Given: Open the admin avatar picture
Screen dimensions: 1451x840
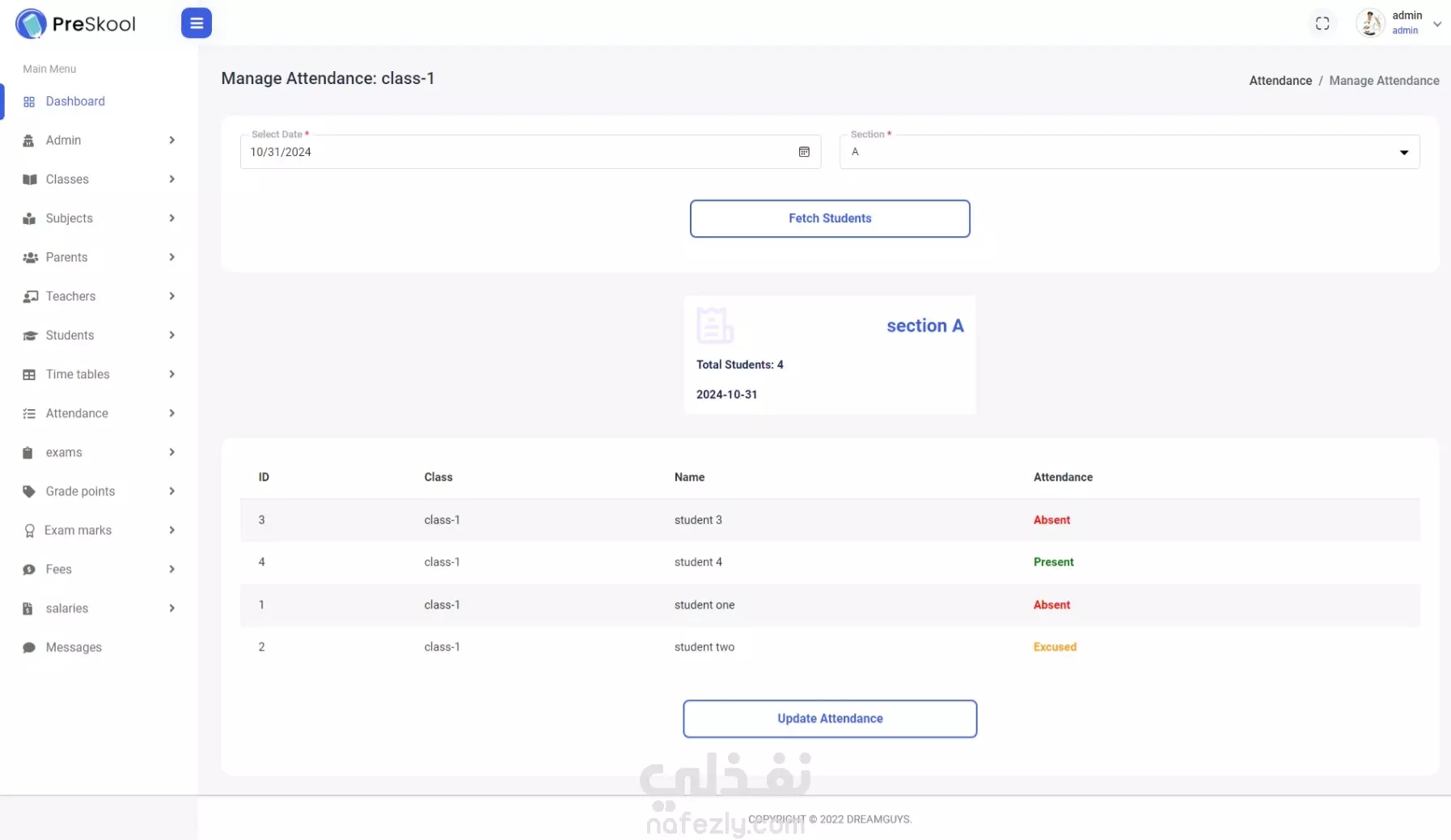Looking at the screenshot, I should 1370,23.
